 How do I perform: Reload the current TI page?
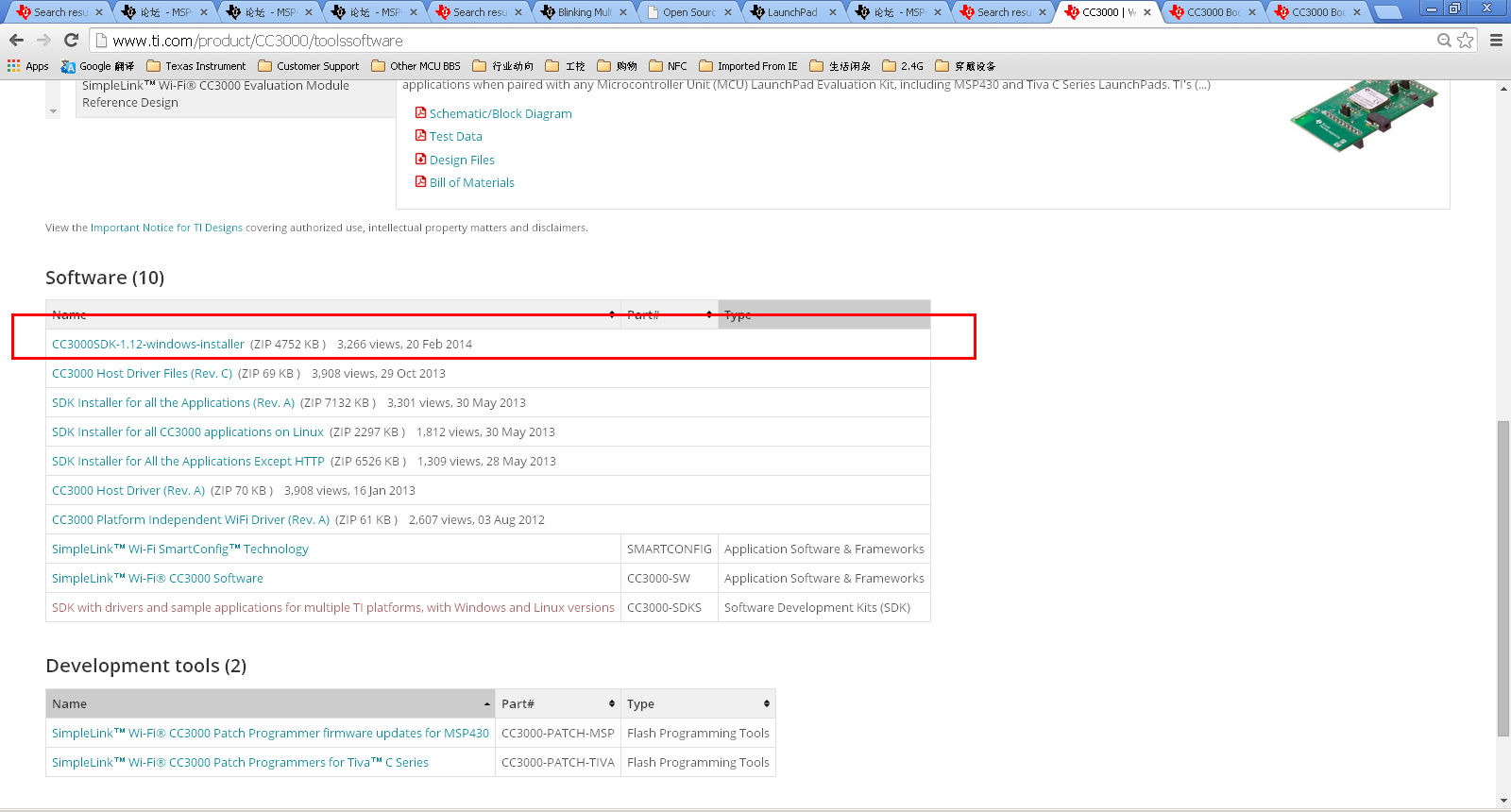(71, 41)
